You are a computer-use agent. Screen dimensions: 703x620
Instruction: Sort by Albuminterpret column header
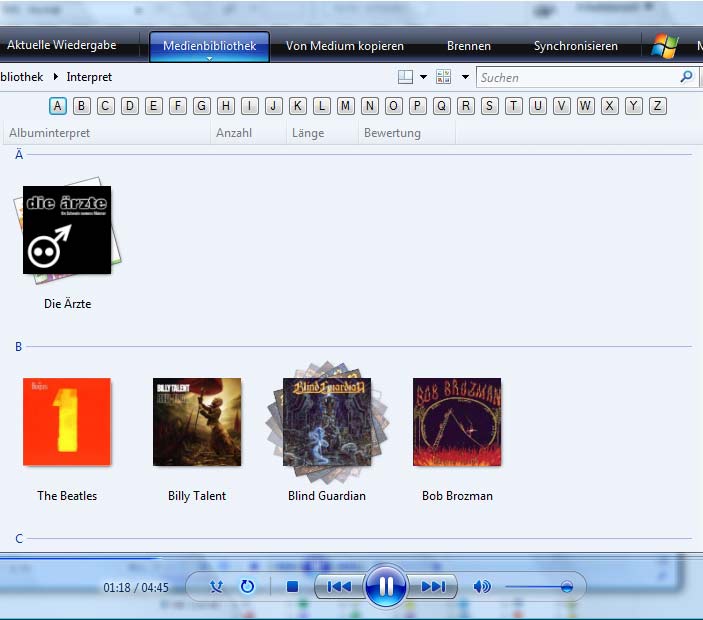107,133
